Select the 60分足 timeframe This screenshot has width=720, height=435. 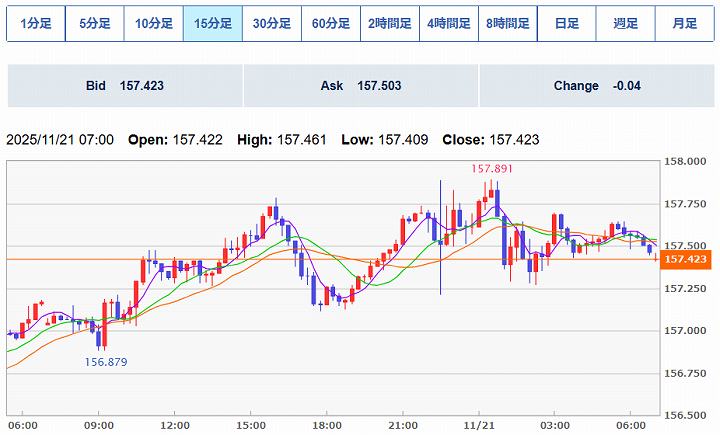[x=330, y=23]
